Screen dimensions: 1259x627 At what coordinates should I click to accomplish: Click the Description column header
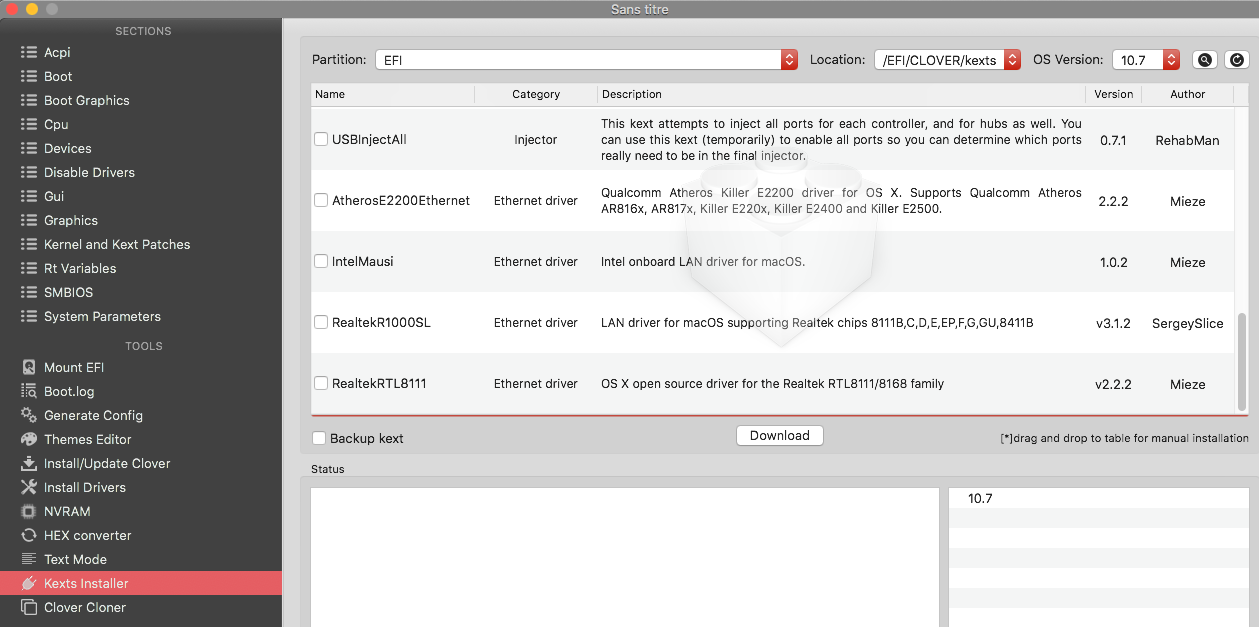click(x=842, y=94)
